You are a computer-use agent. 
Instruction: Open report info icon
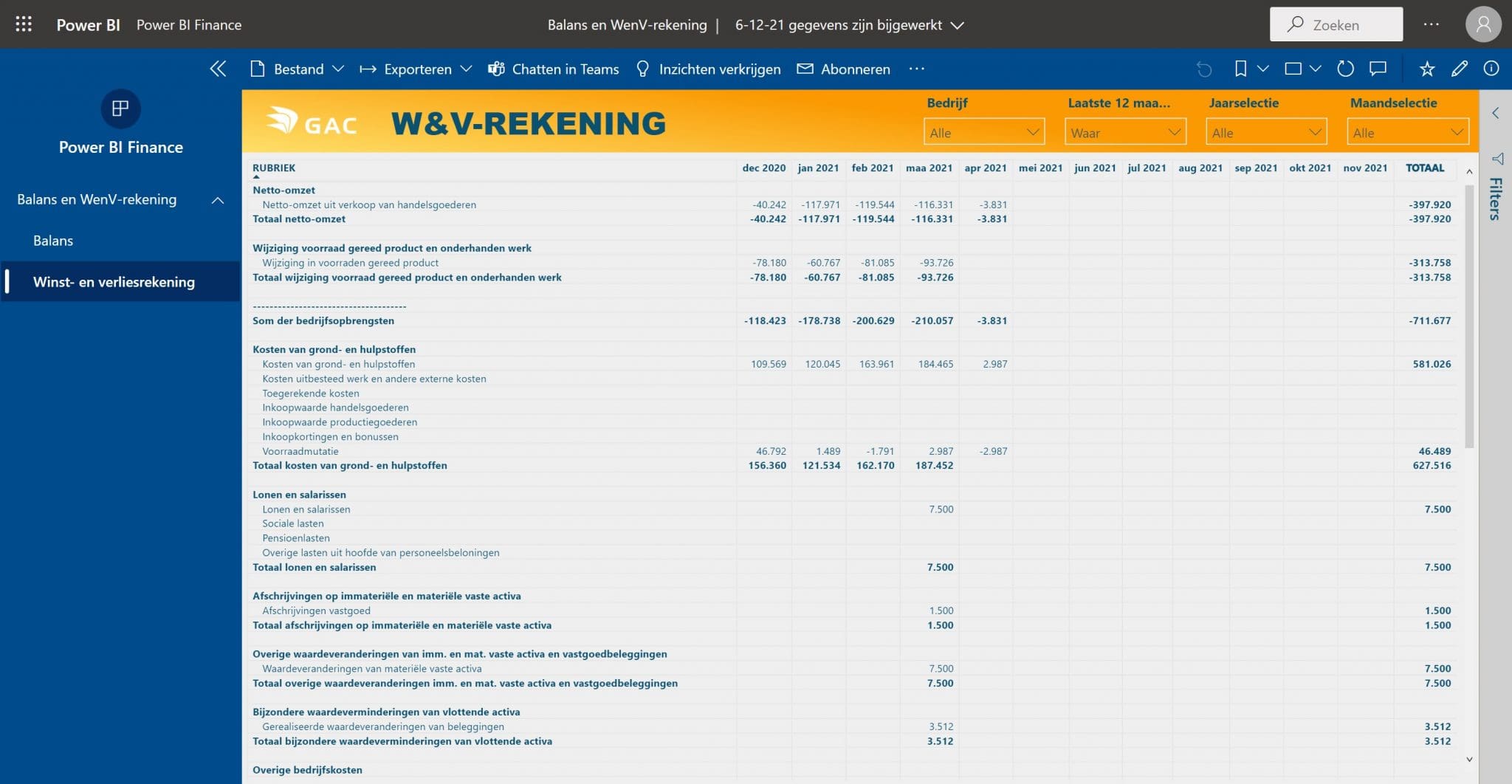[x=1491, y=69]
